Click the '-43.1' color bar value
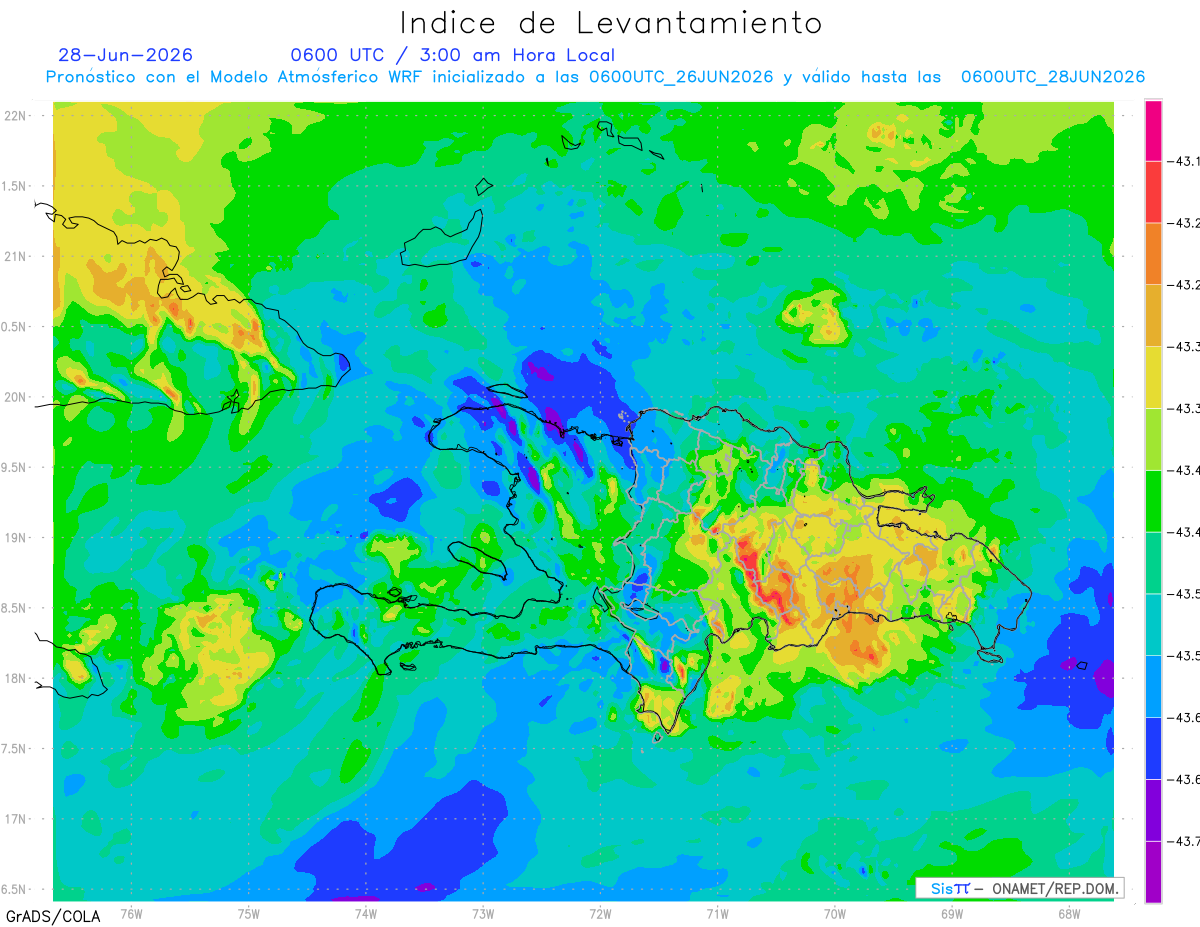Screen dimensions: 1200x927 1185,161
